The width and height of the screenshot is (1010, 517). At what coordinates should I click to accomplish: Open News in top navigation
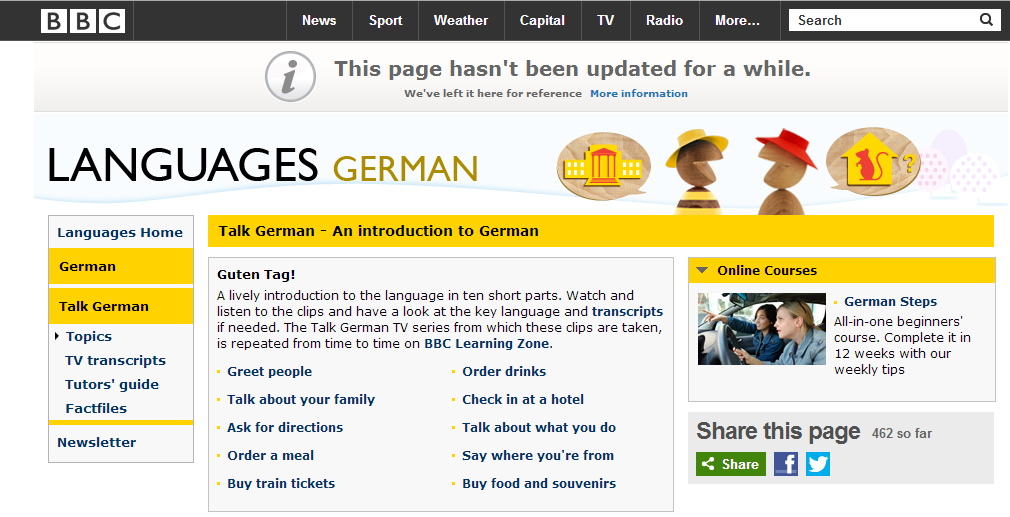click(319, 21)
